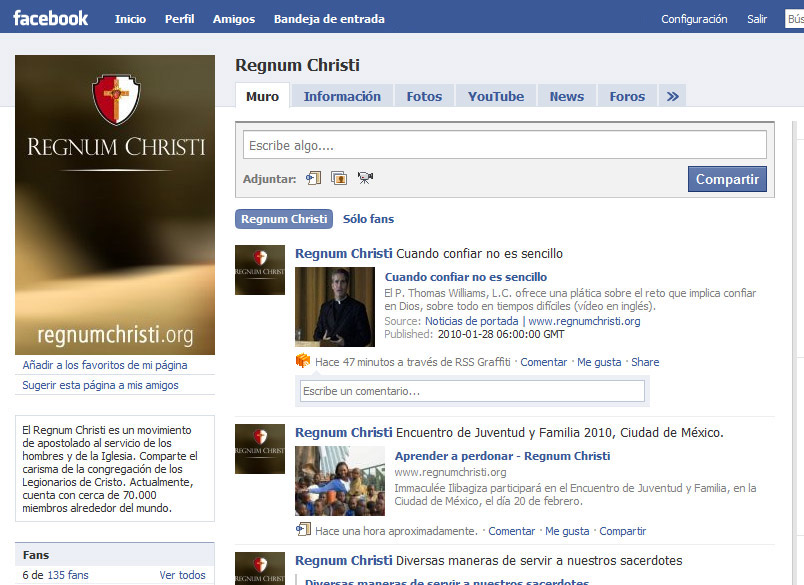This screenshot has width=804, height=585.
Task: Click the avatar beside the Encuentro de Juventud post
Action: pos(259,449)
